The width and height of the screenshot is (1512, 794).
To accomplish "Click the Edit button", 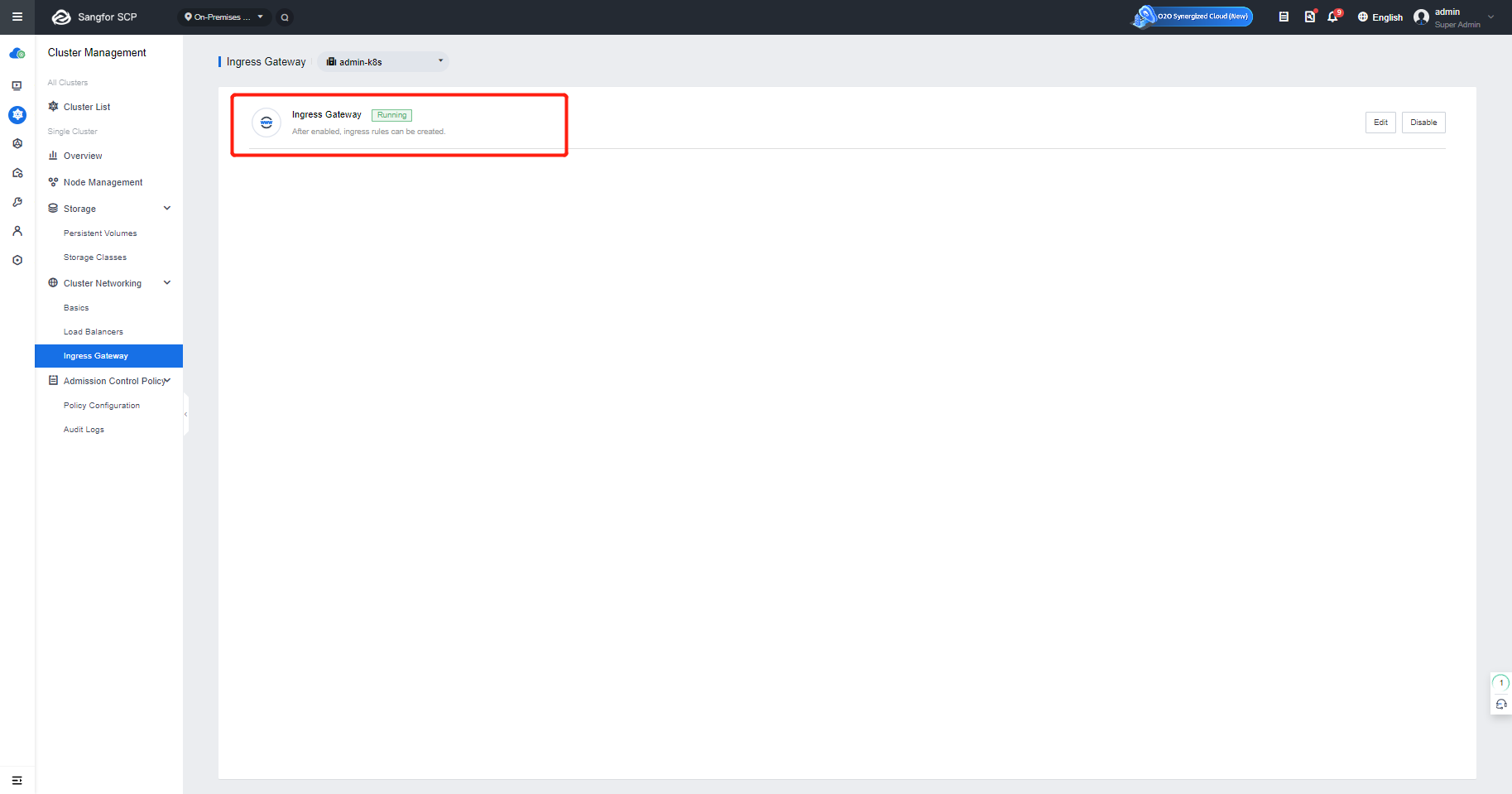I will point(1380,123).
